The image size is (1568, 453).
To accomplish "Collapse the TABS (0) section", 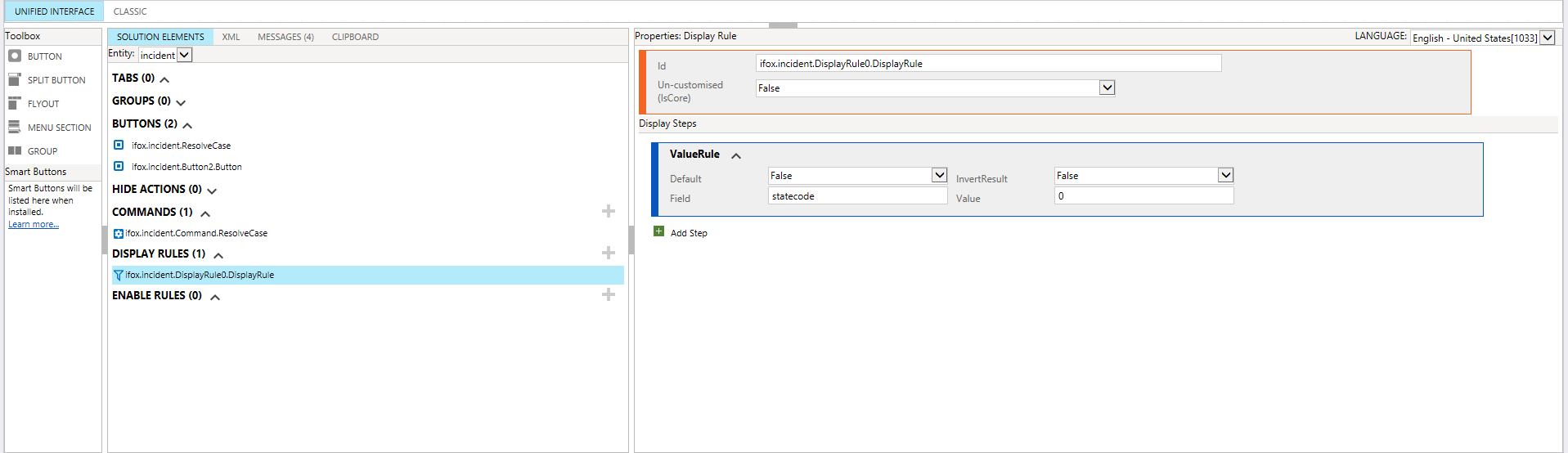I will (x=164, y=79).
